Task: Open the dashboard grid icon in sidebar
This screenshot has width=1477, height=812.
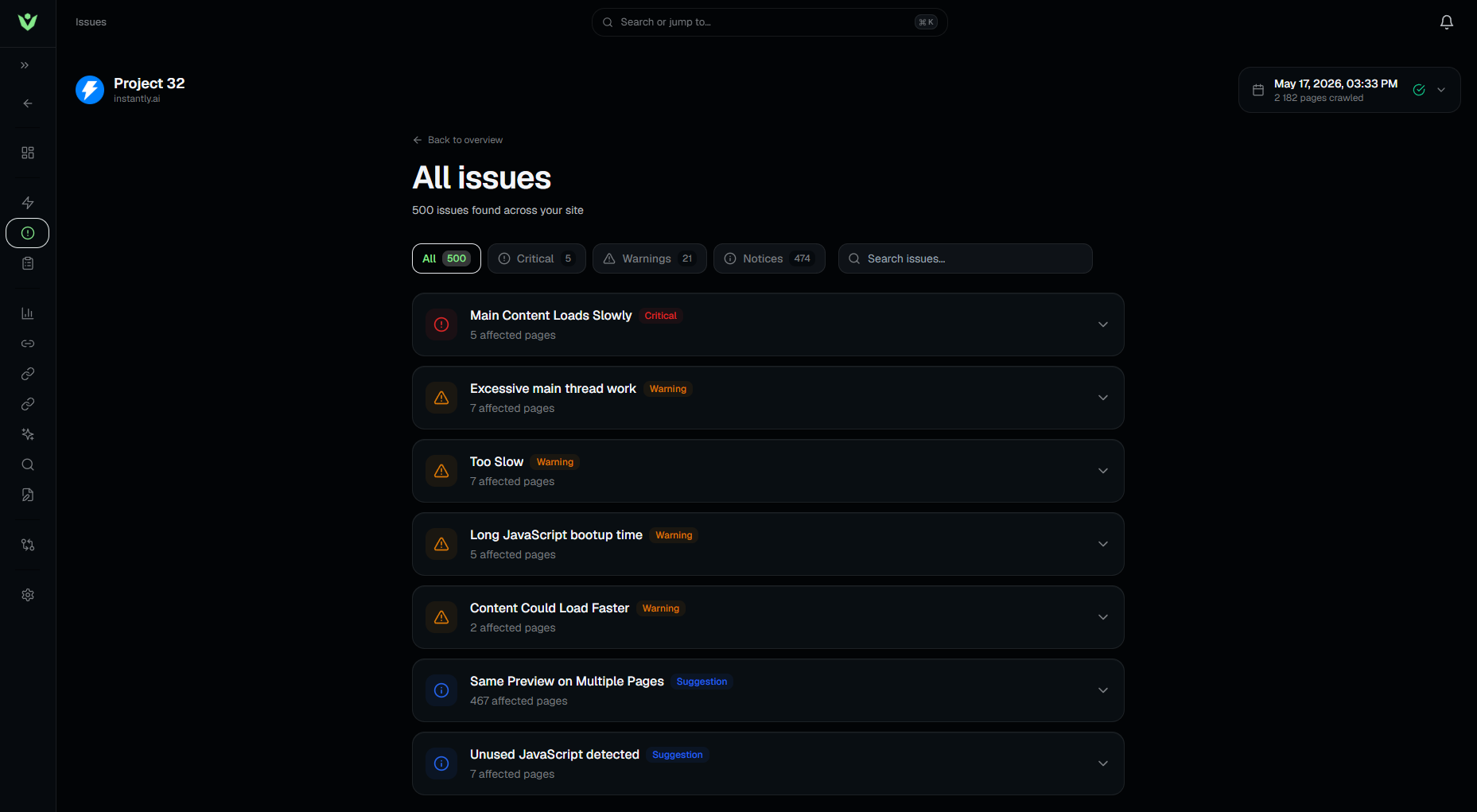Action: tap(28, 153)
